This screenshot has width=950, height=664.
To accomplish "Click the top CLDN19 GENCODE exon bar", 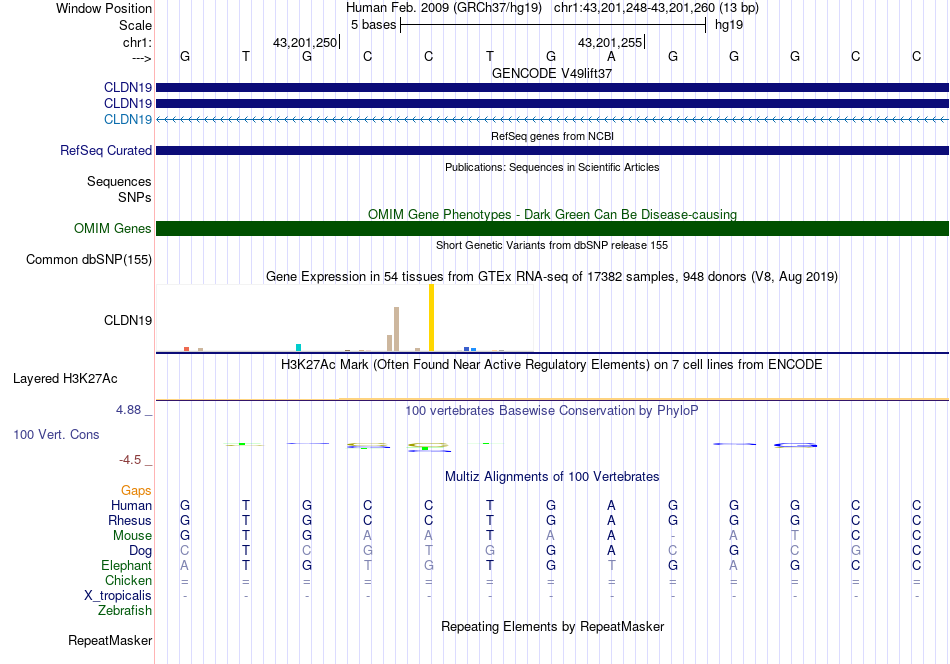I will (x=552, y=87).
